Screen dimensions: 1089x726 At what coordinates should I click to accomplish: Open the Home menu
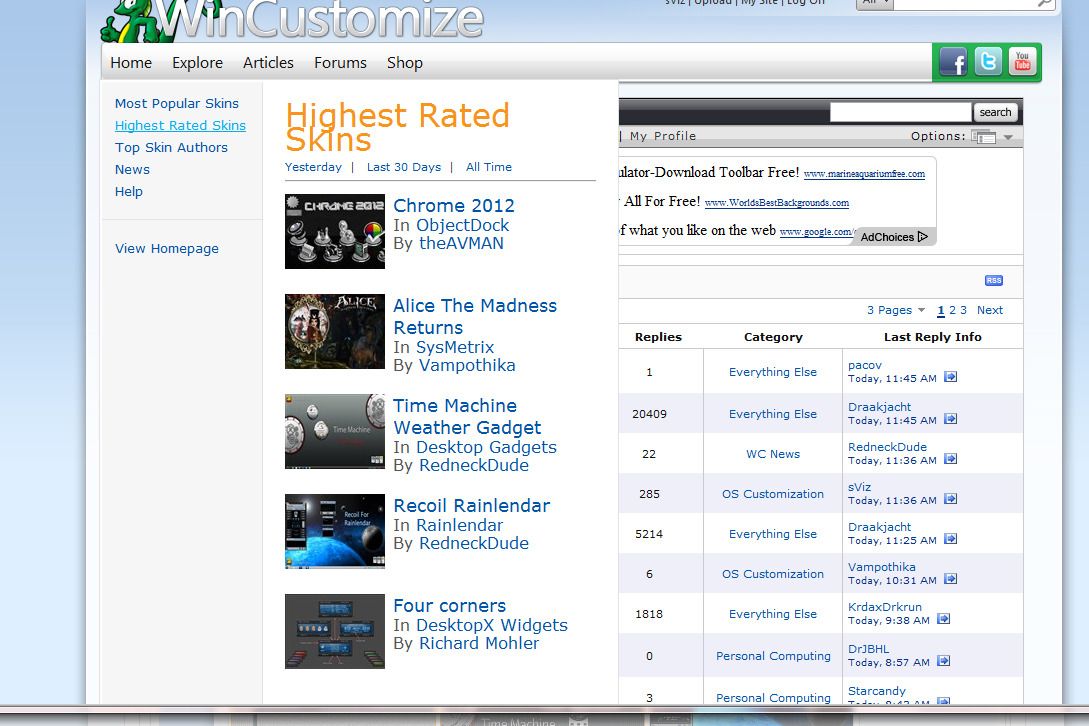click(x=131, y=63)
